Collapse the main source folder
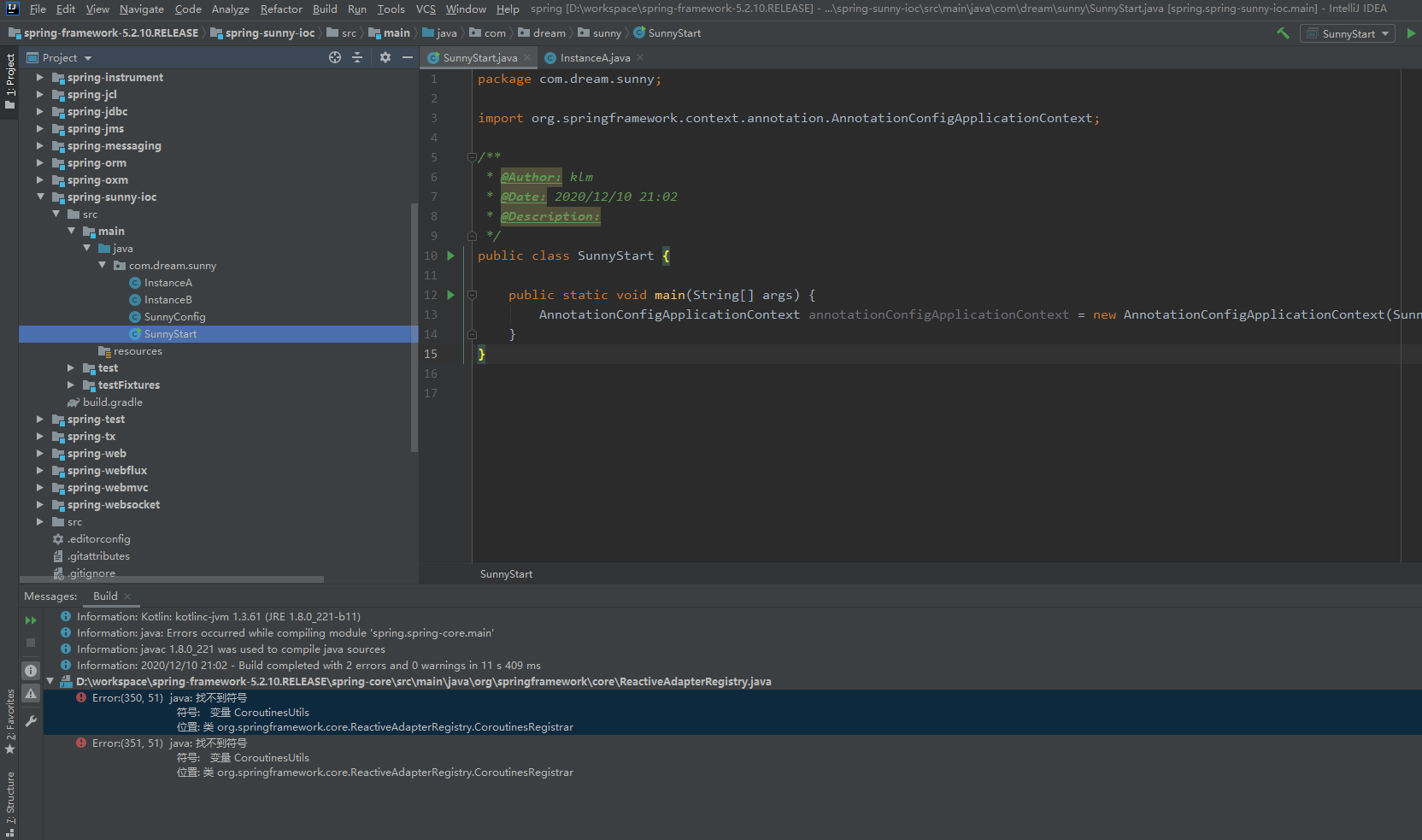 [x=71, y=231]
